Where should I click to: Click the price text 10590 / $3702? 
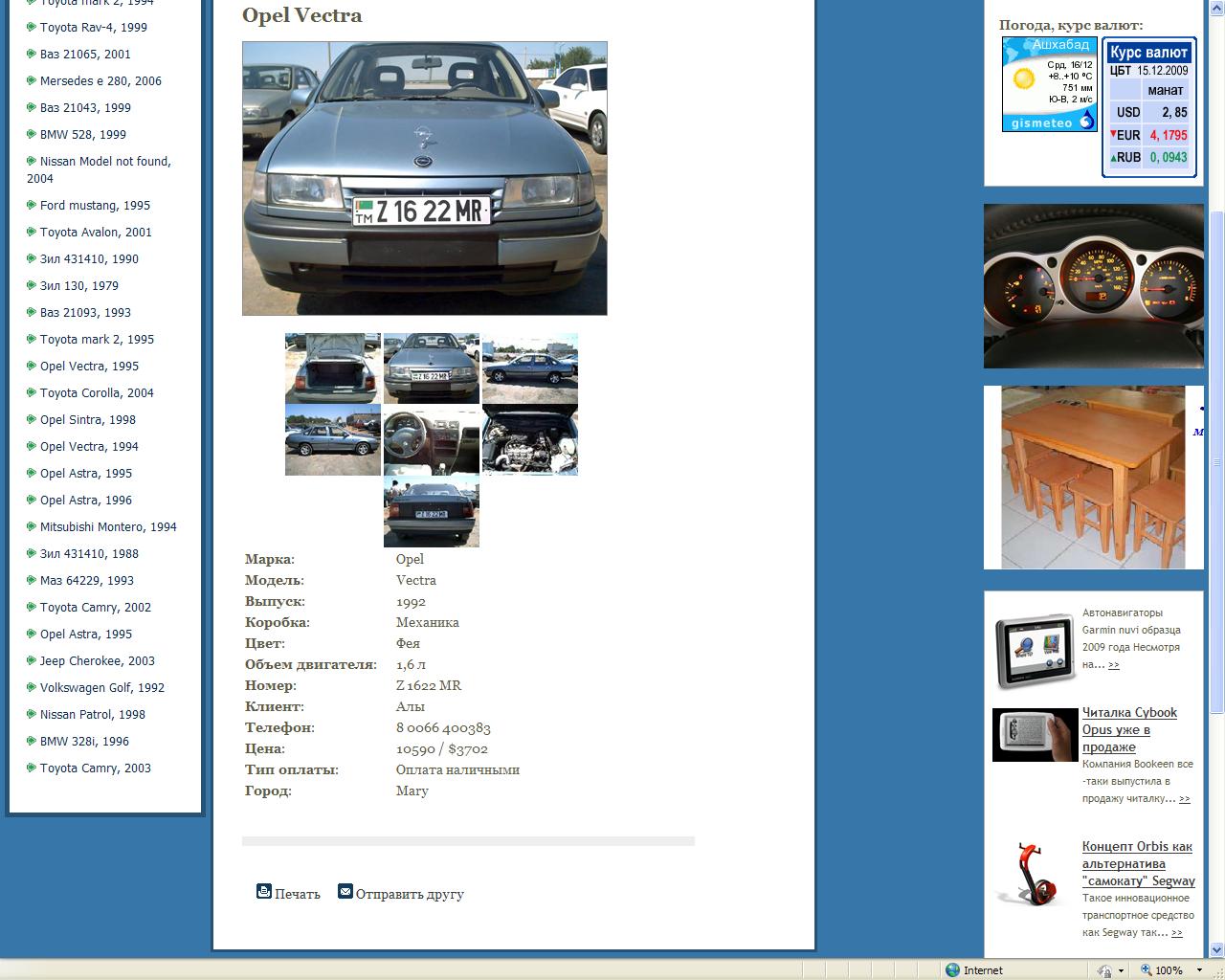[x=442, y=748]
